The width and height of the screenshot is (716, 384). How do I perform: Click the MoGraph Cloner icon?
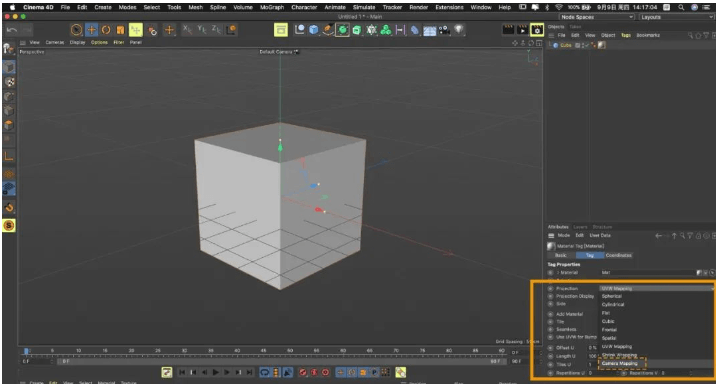386,30
